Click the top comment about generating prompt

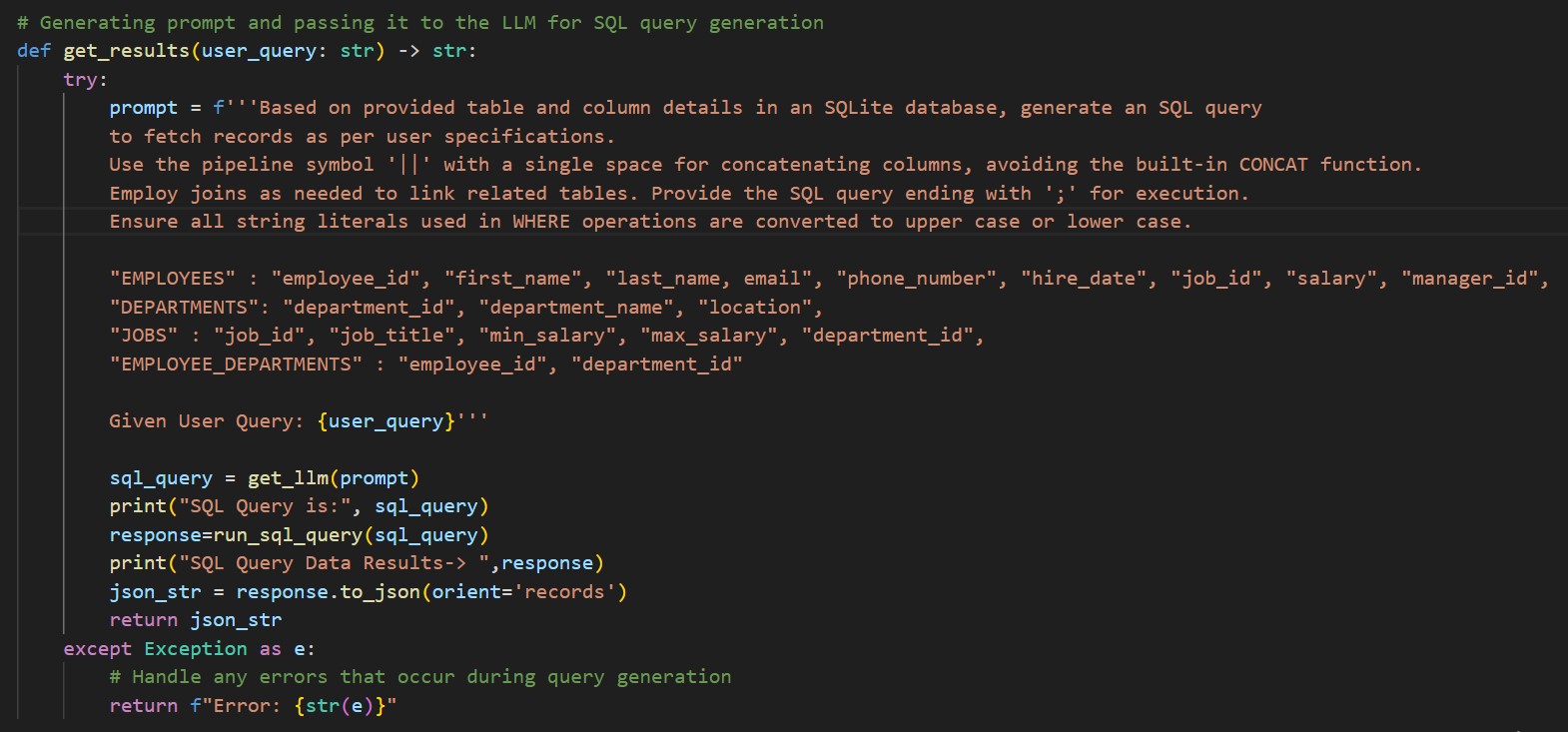coord(420,22)
